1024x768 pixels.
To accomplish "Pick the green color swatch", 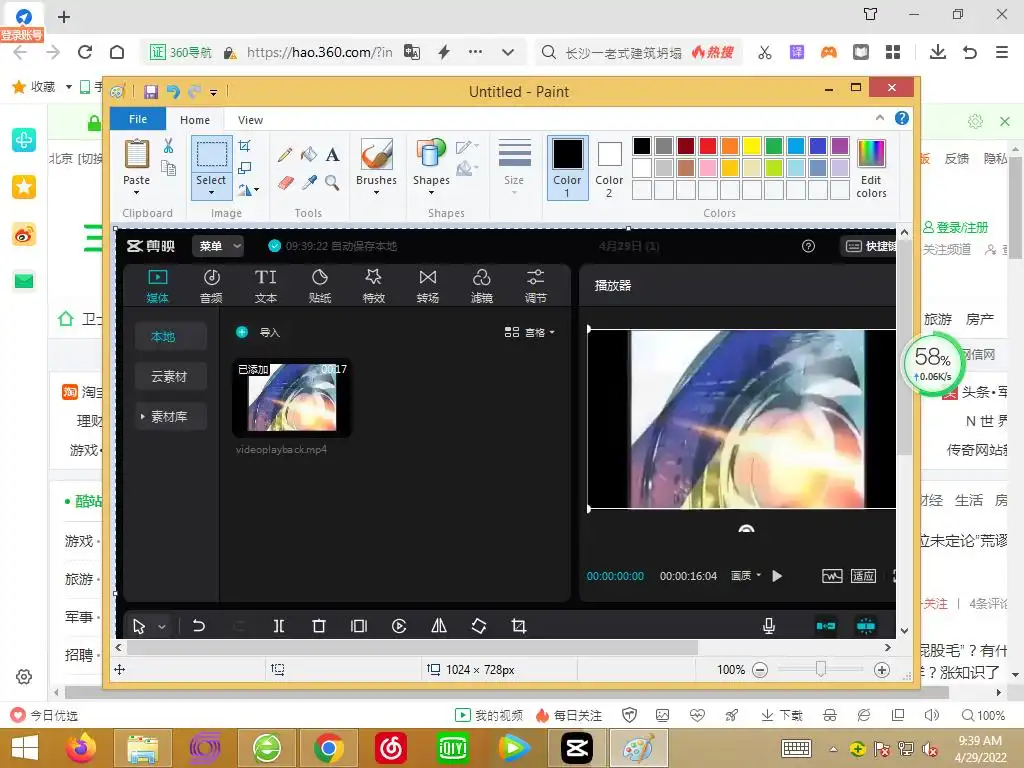I will (774, 146).
